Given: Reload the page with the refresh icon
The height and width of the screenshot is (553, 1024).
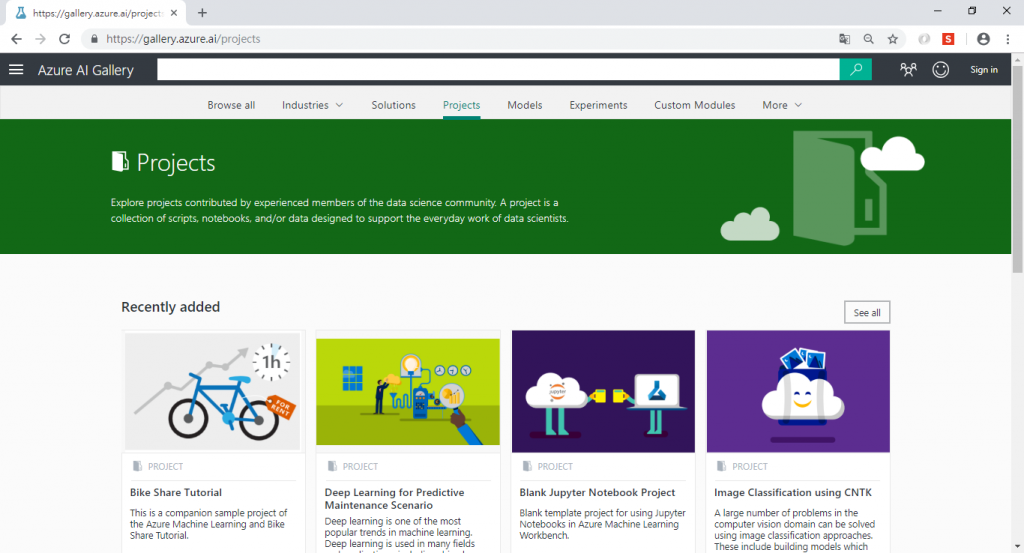Looking at the screenshot, I should [x=64, y=39].
